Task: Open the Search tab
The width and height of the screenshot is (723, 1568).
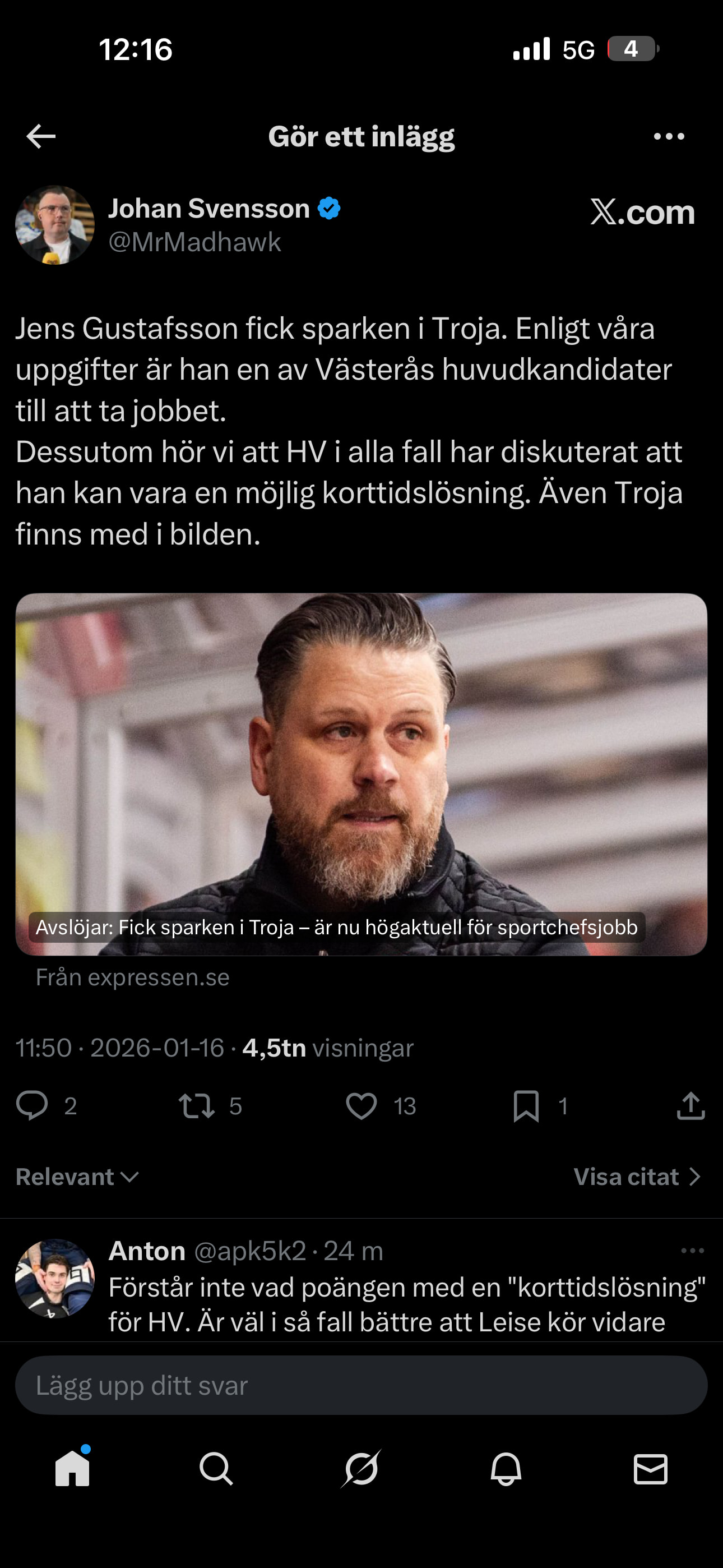Action: [x=216, y=1468]
